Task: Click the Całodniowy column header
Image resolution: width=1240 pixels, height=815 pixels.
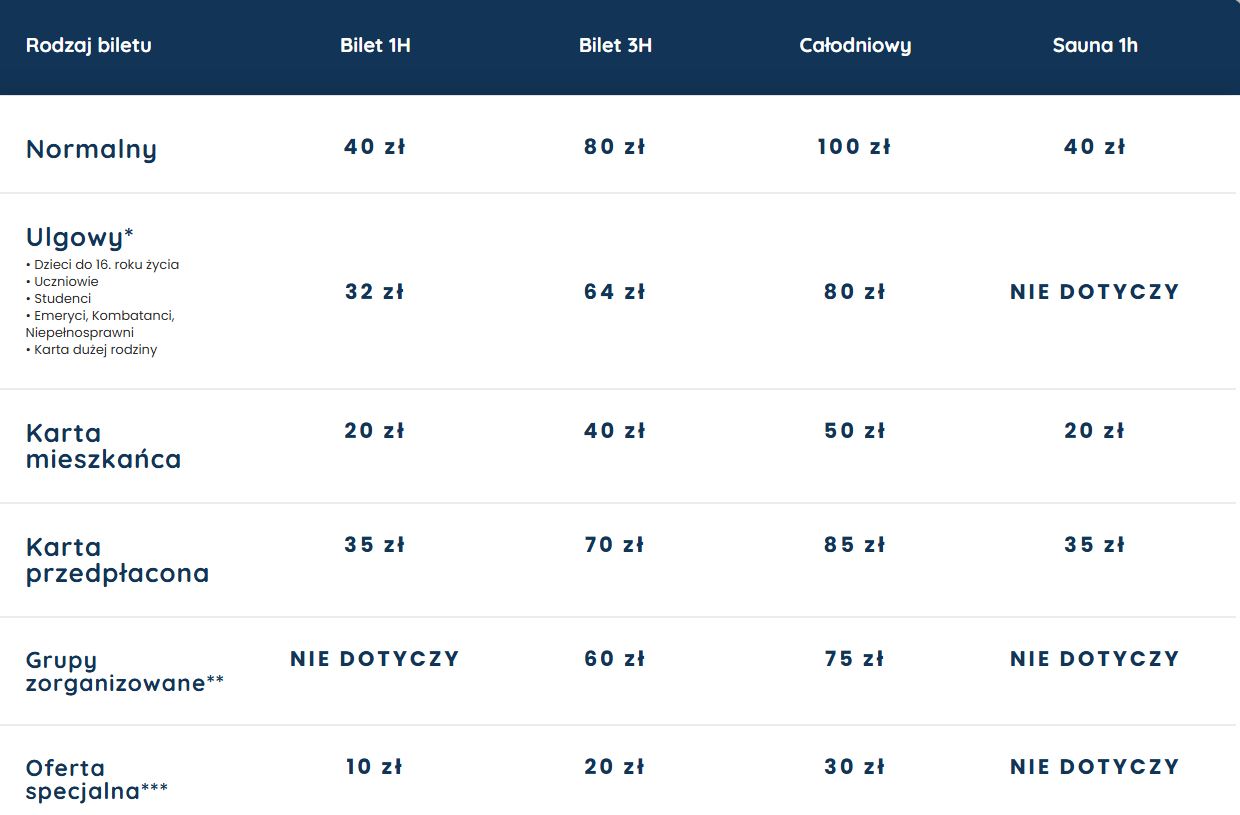Action: pyautogui.click(x=855, y=46)
